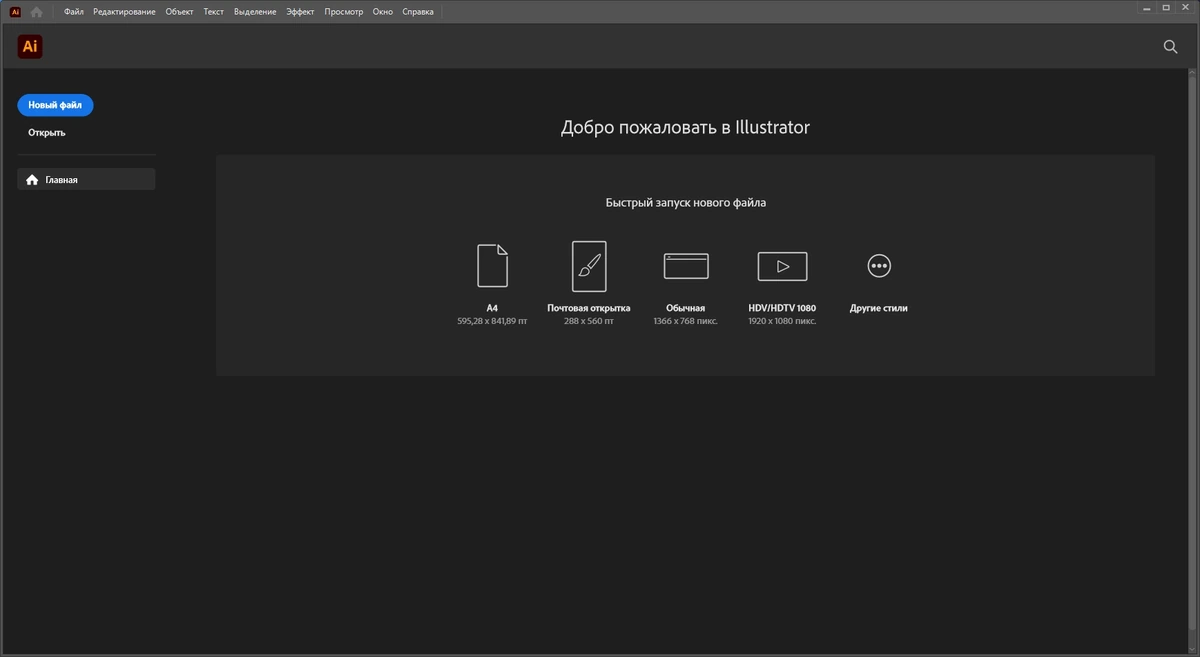Click the Открыть button
This screenshot has width=1200, height=657.
coord(47,133)
